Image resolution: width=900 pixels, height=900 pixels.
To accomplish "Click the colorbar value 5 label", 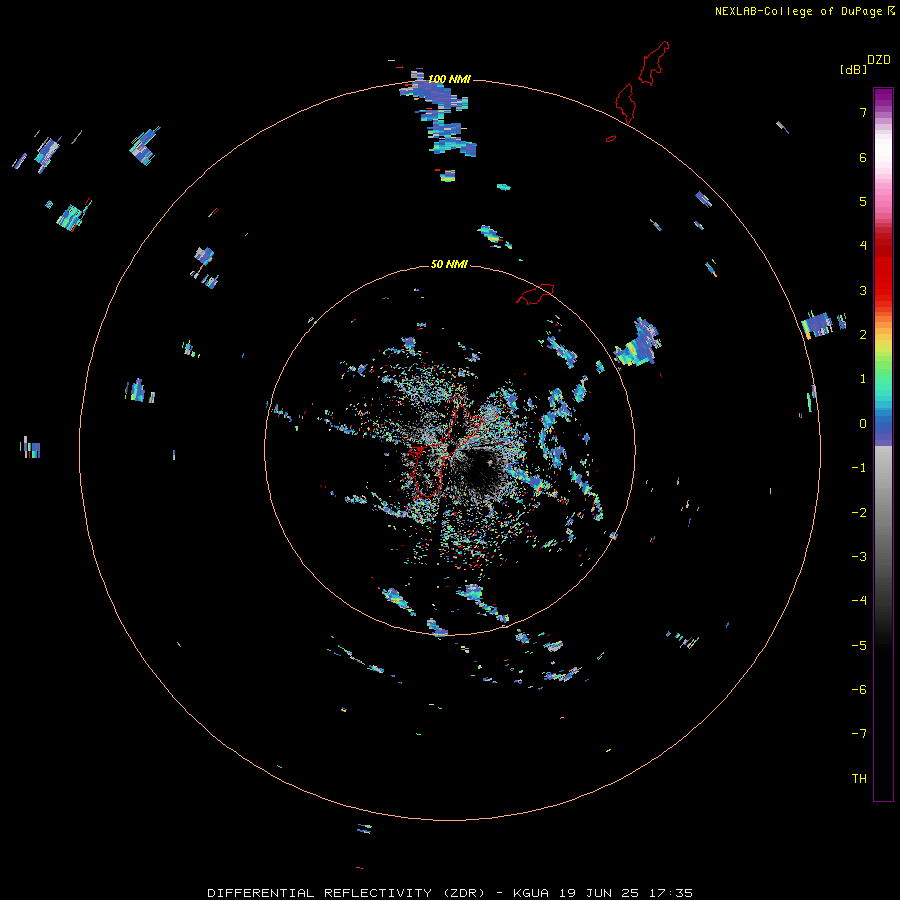I will 863,201.
